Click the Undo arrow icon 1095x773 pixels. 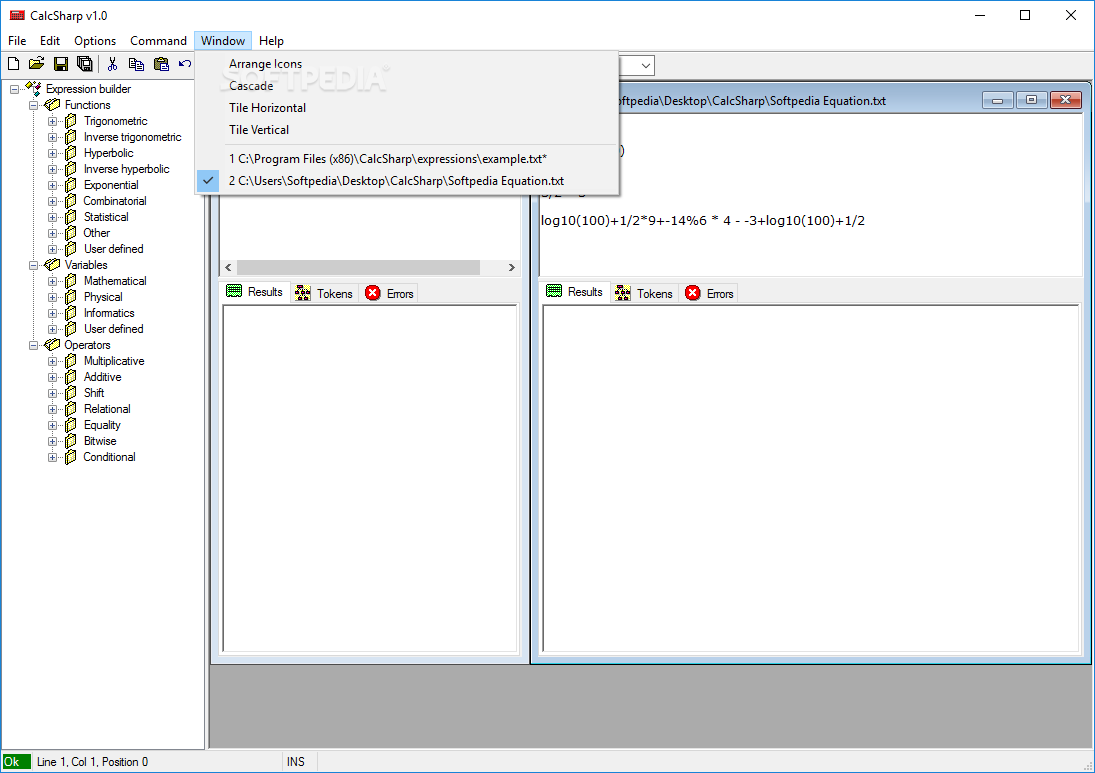184,64
